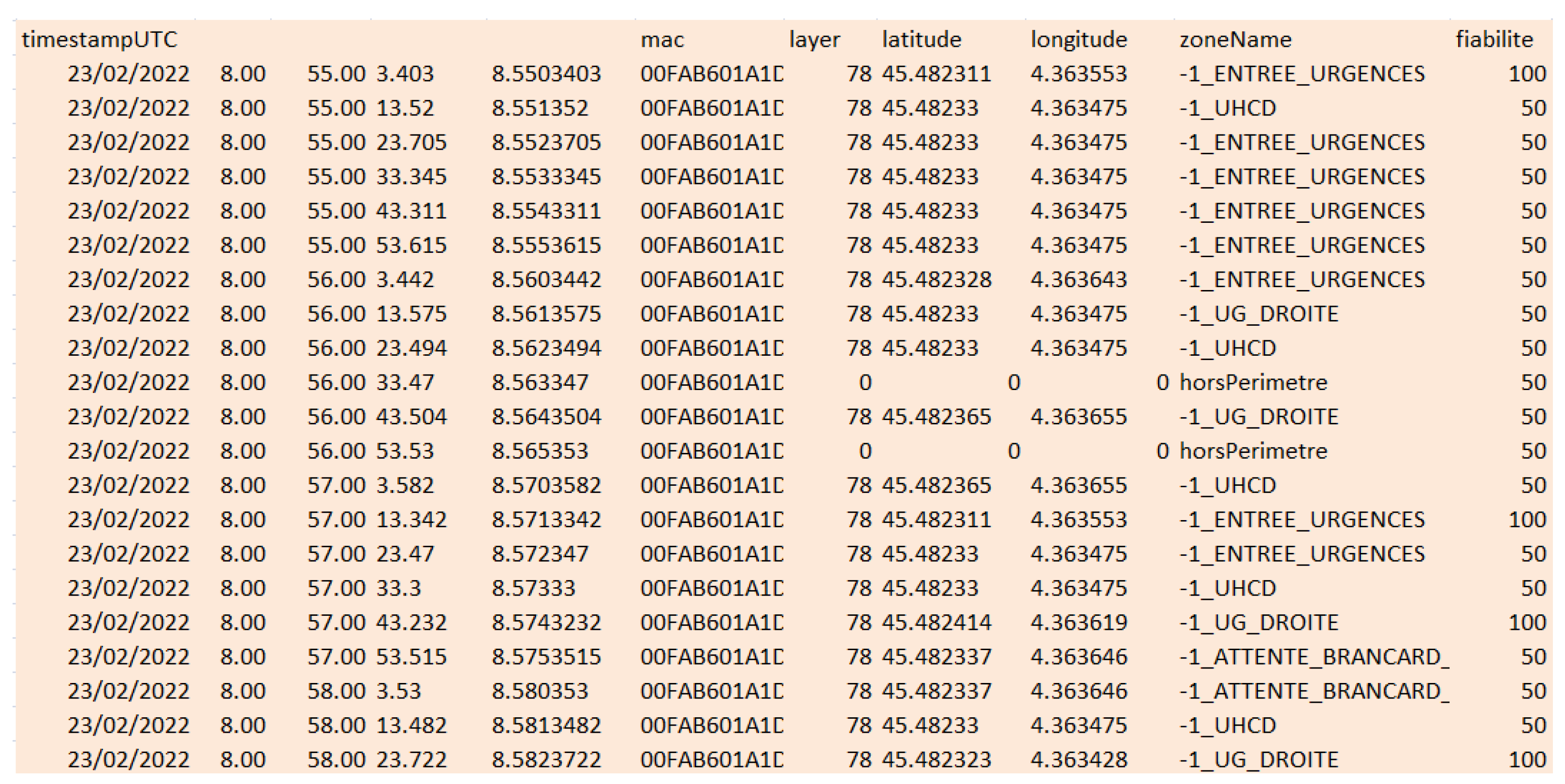
Task: Select longitude cell 4.363643
Action: (1079, 279)
